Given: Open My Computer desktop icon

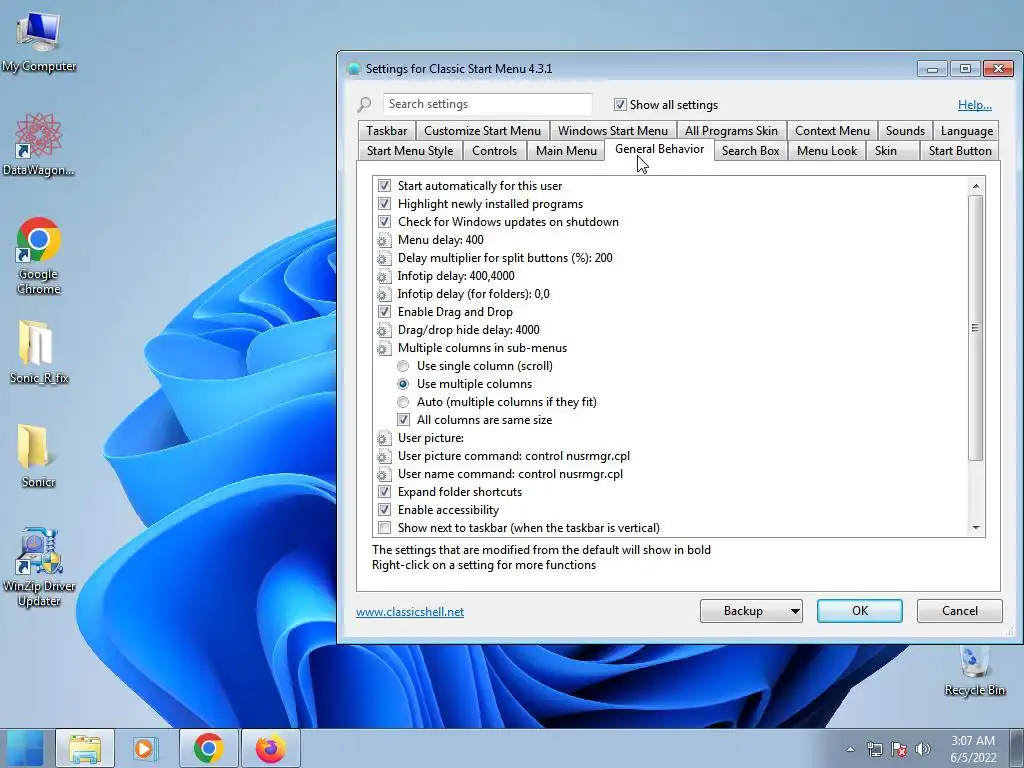Looking at the screenshot, I should (x=39, y=40).
